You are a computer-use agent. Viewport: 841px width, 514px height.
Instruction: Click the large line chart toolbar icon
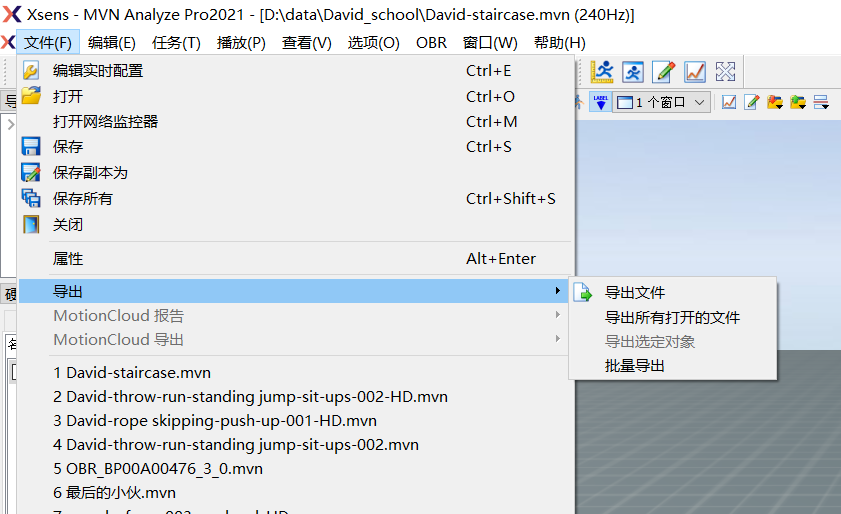pos(695,71)
